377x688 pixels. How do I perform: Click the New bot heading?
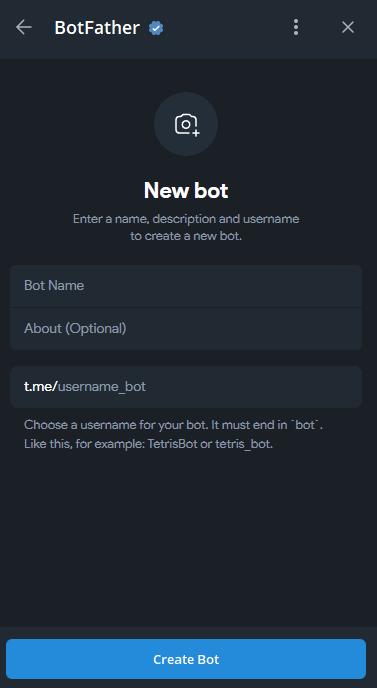point(186,190)
